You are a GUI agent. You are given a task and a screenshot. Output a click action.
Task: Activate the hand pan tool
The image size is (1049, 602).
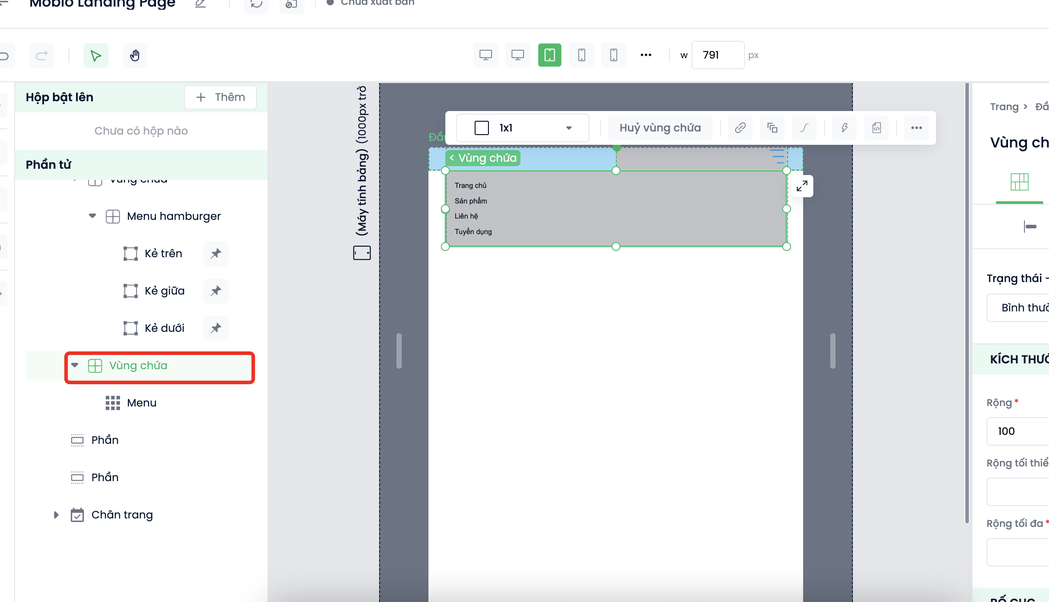click(x=135, y=56)
